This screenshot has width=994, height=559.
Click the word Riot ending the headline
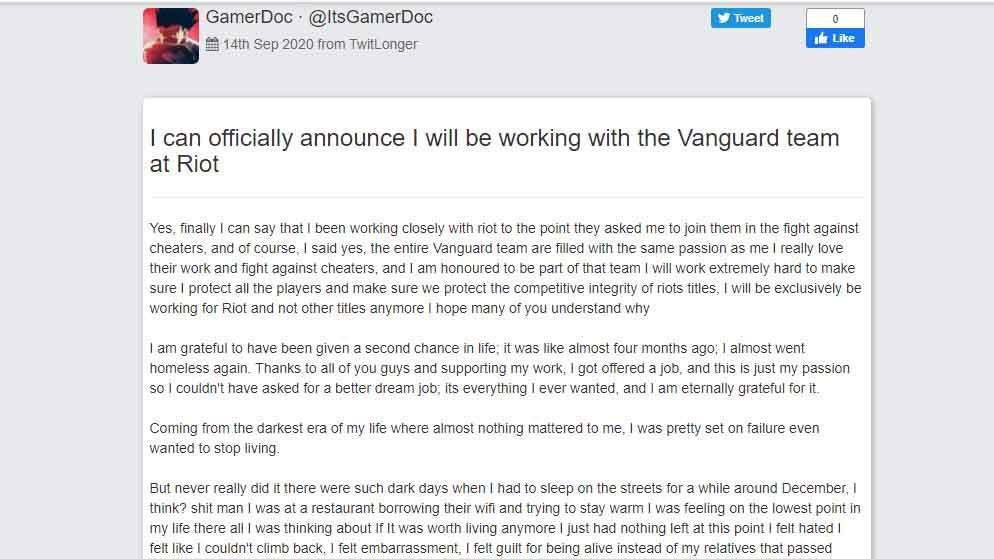[198, 164]
